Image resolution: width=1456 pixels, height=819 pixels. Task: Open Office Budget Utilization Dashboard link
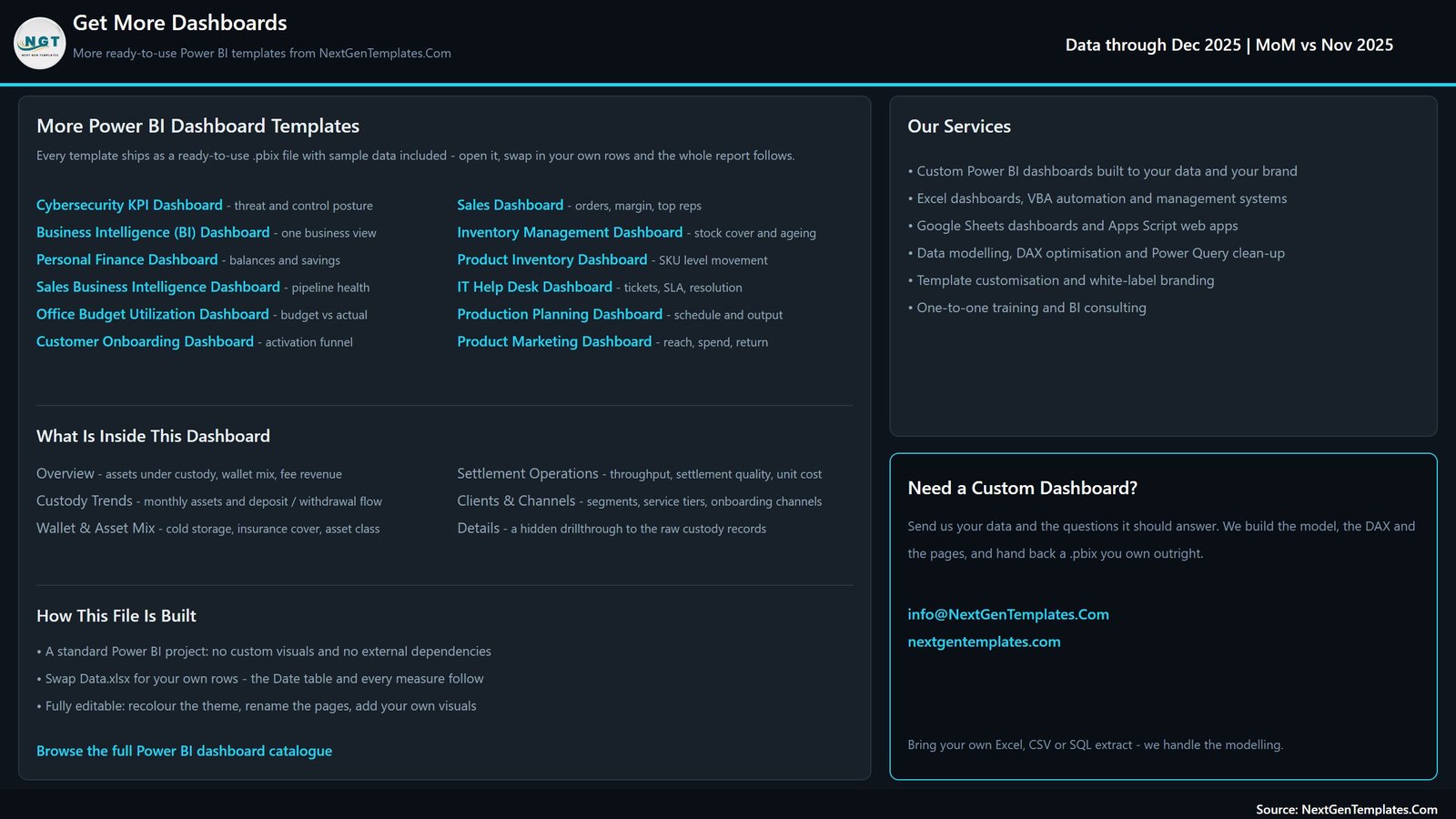(153, 315)
